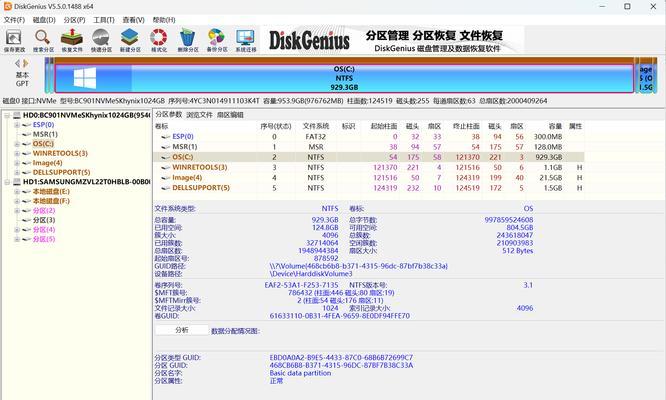The width and height of the screenshot is (666, 400).
Task: Click the volume serial EAF2-53A1-F253-7135
Action: point(301,285)
